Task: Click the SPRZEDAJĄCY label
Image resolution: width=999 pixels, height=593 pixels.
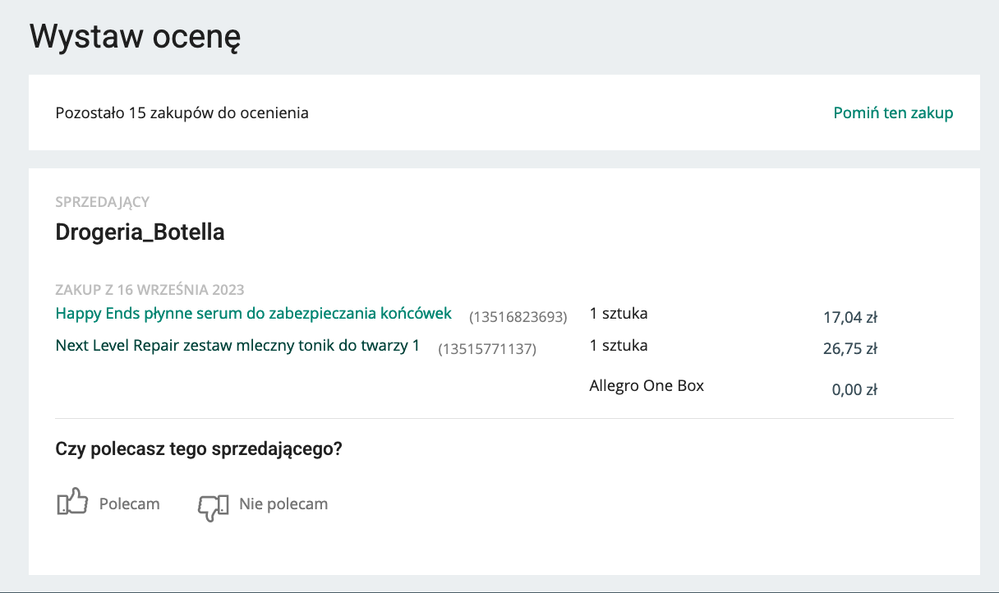Action: coord(103,202)
